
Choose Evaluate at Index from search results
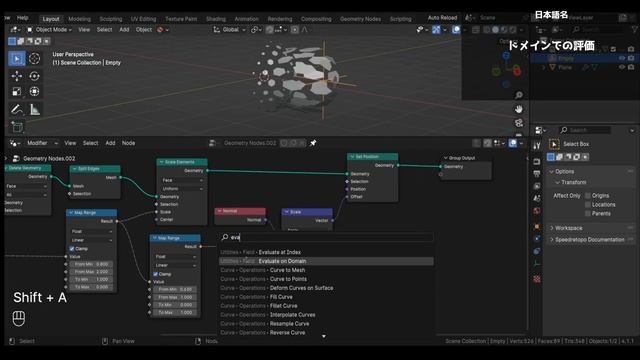pos(326,252)
